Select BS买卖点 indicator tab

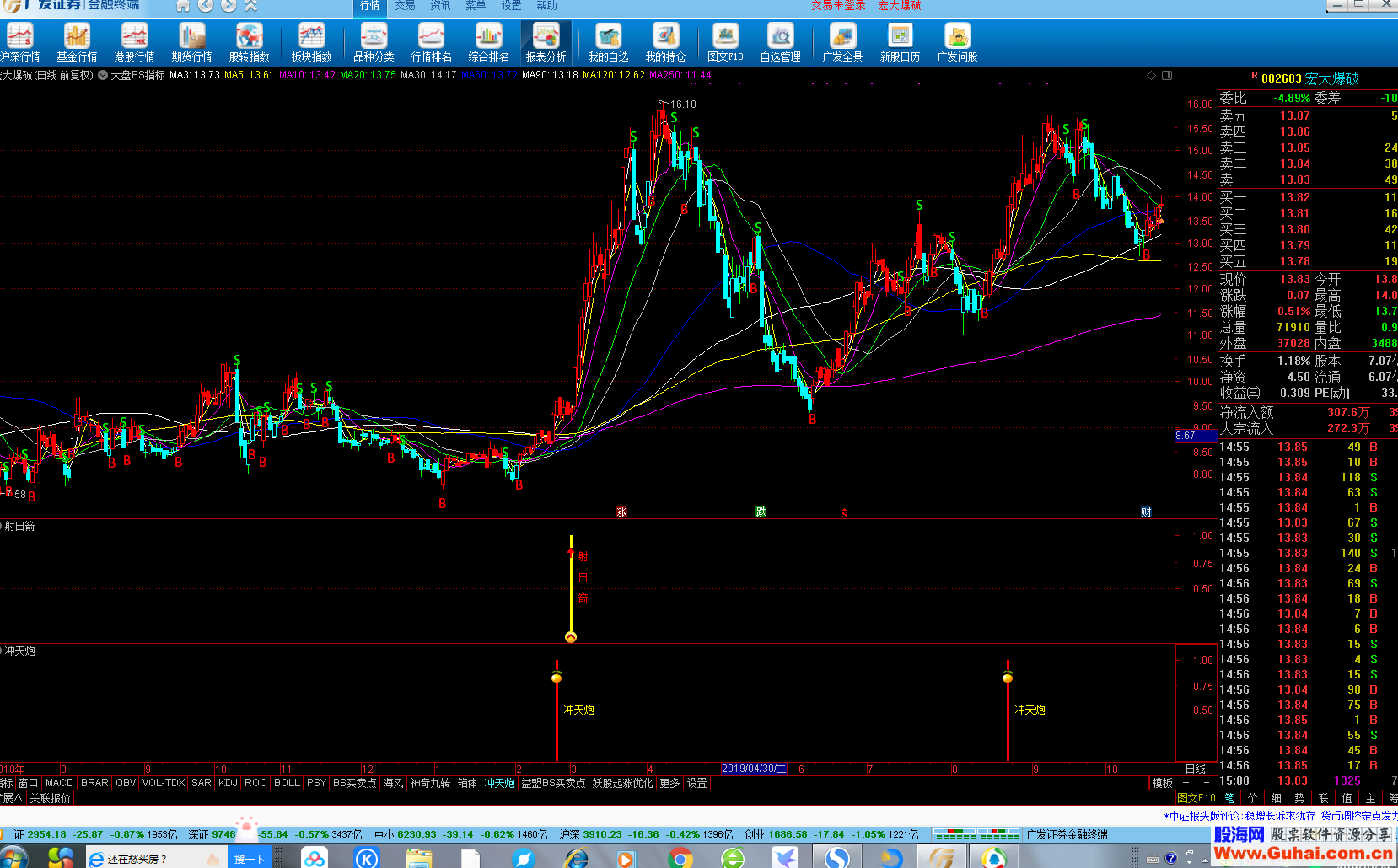pyautogui.click(x=354, y=783)
